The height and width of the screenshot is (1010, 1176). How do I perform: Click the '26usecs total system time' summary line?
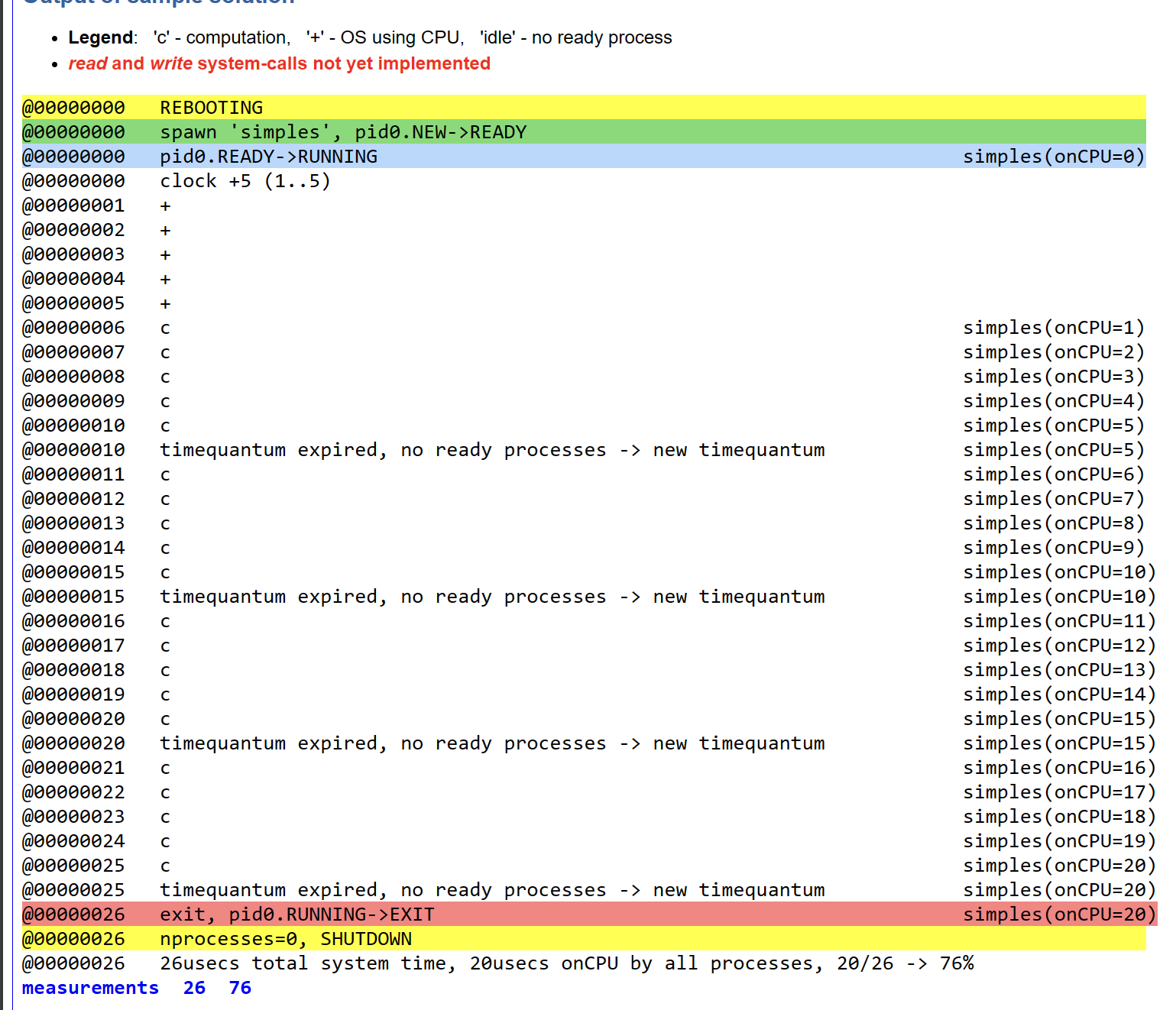click(x=566, y=963)
